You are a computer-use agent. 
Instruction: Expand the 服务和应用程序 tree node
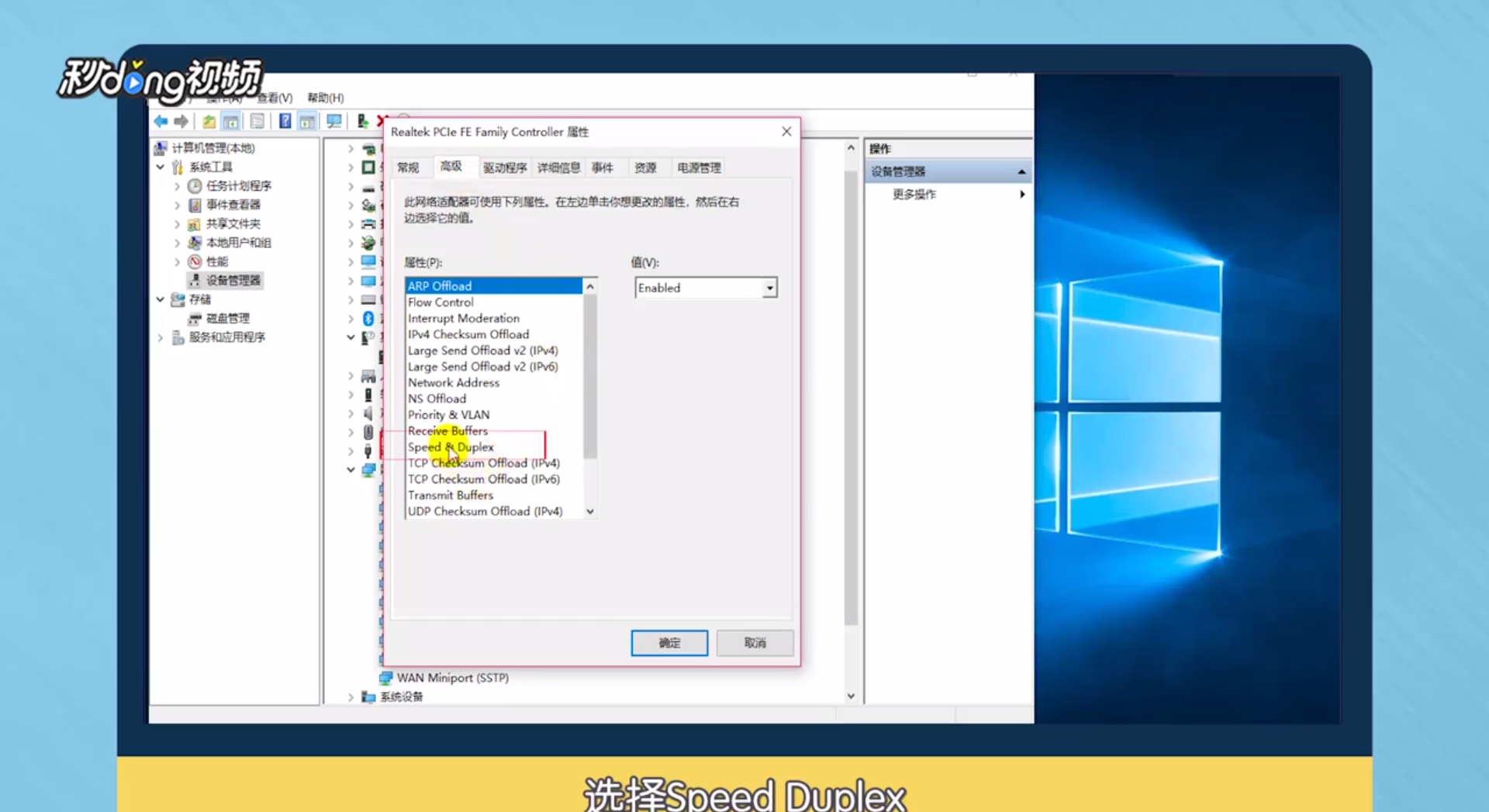point(161,337)
